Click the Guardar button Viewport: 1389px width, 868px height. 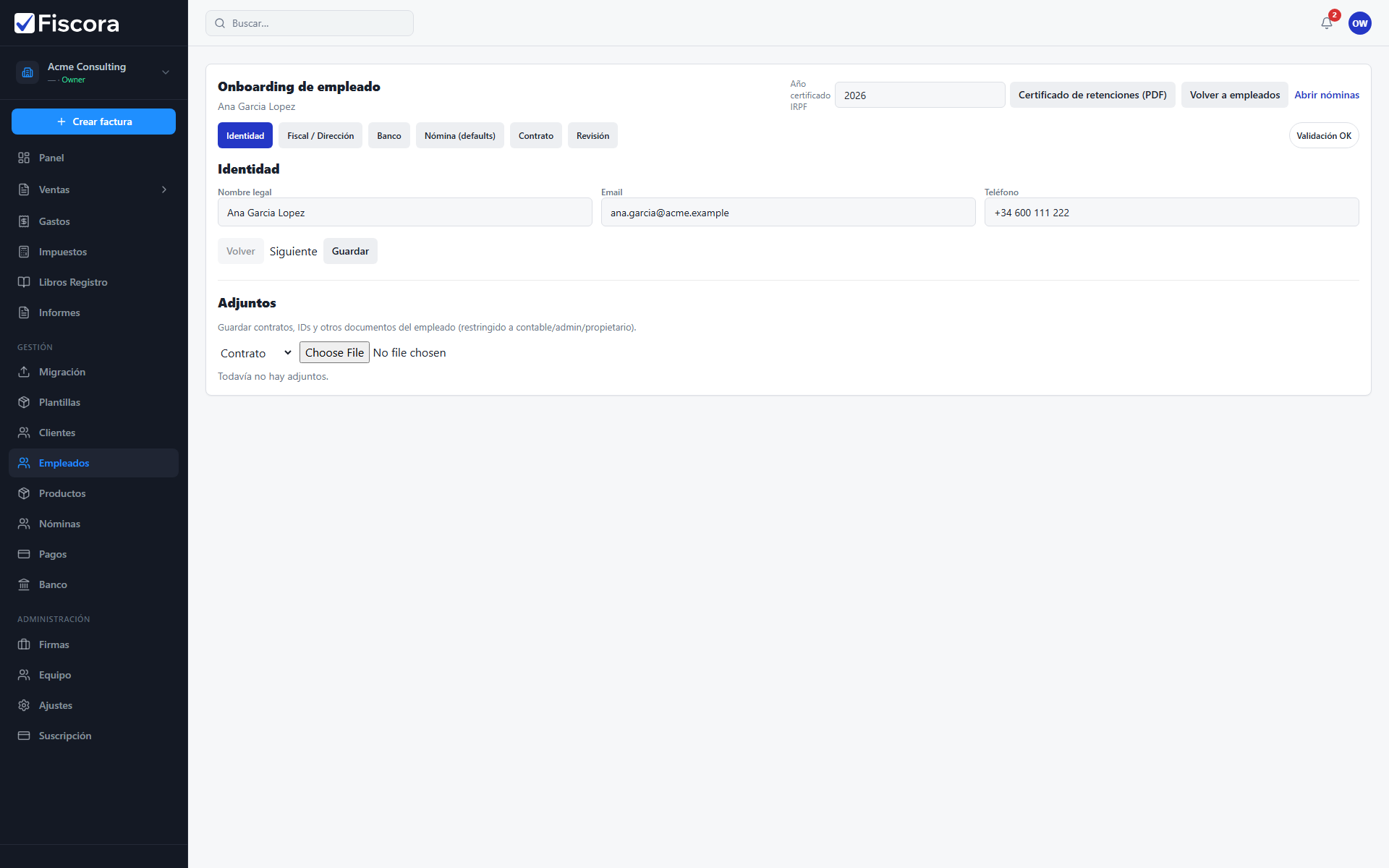tap(350, 251)
